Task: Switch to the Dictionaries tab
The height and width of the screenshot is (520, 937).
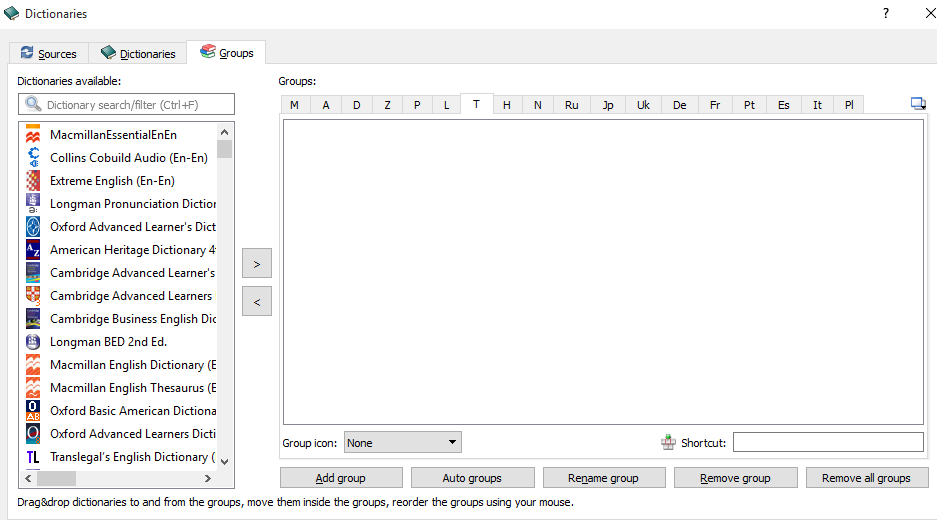Action: [x=138, y=53]
